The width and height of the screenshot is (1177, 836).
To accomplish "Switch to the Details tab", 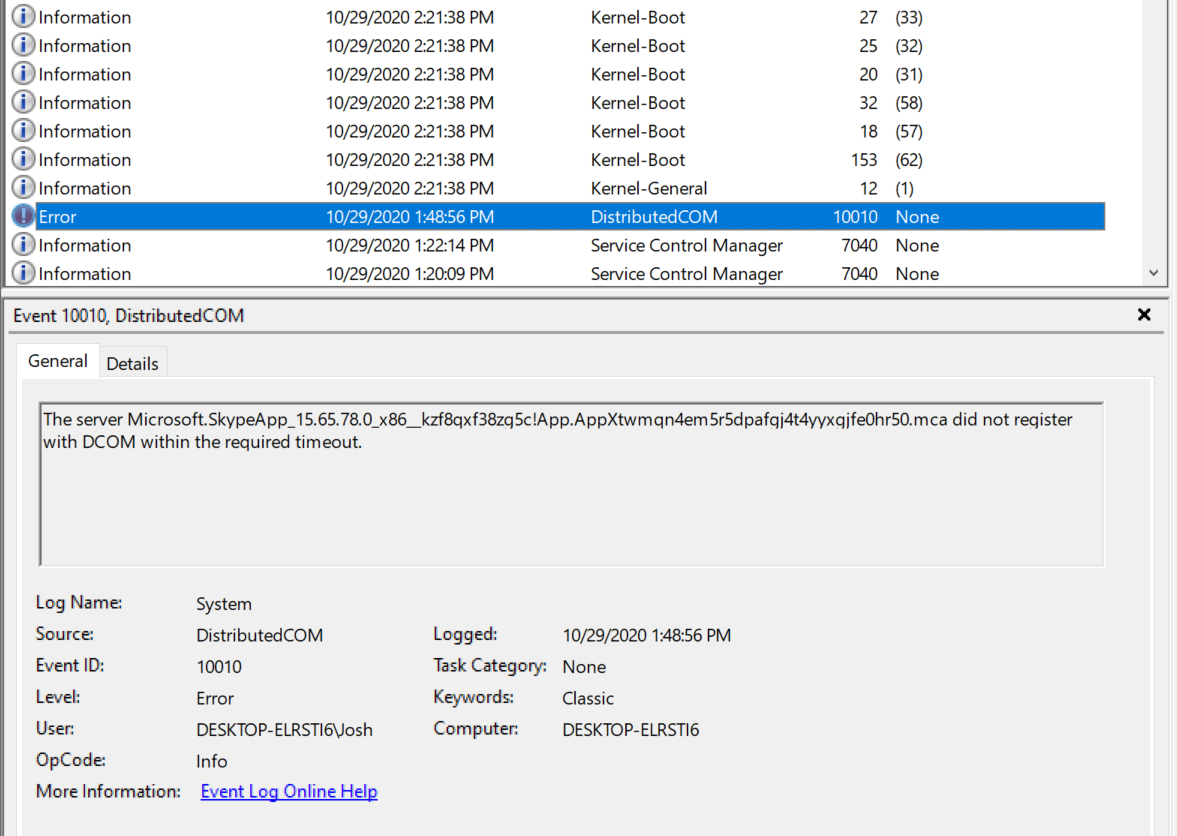I will (x=132, y=364).
